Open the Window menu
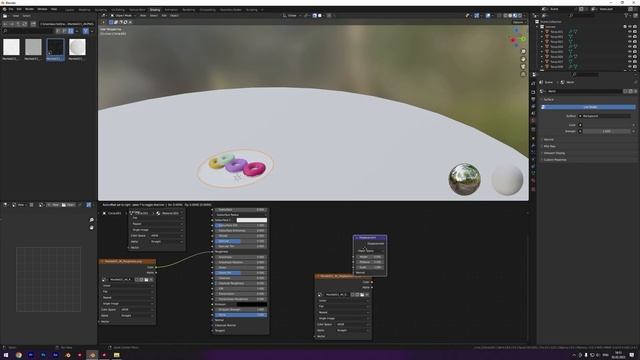 (x=42, y=9)
